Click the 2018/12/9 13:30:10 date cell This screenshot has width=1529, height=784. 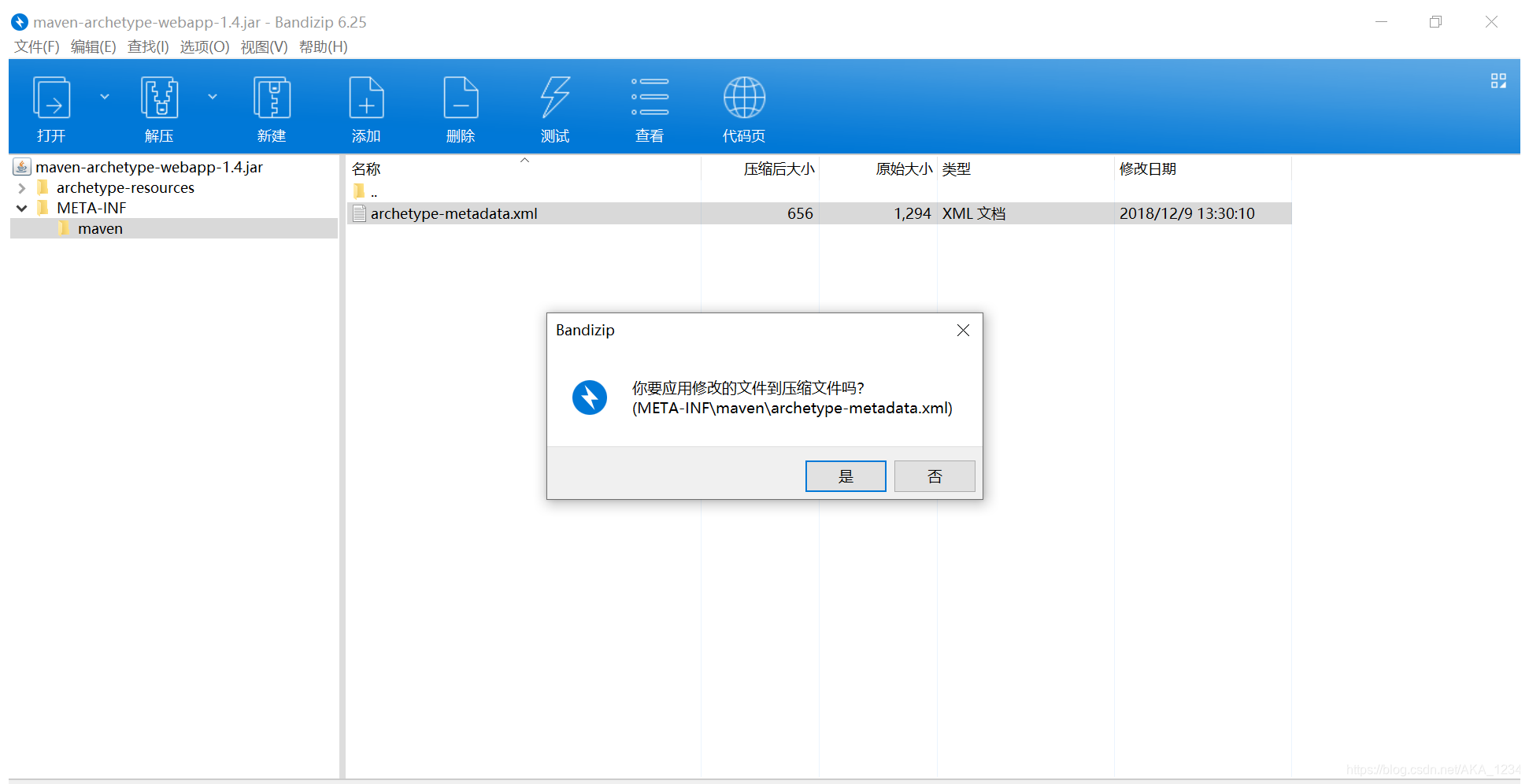pos(1187,213)
